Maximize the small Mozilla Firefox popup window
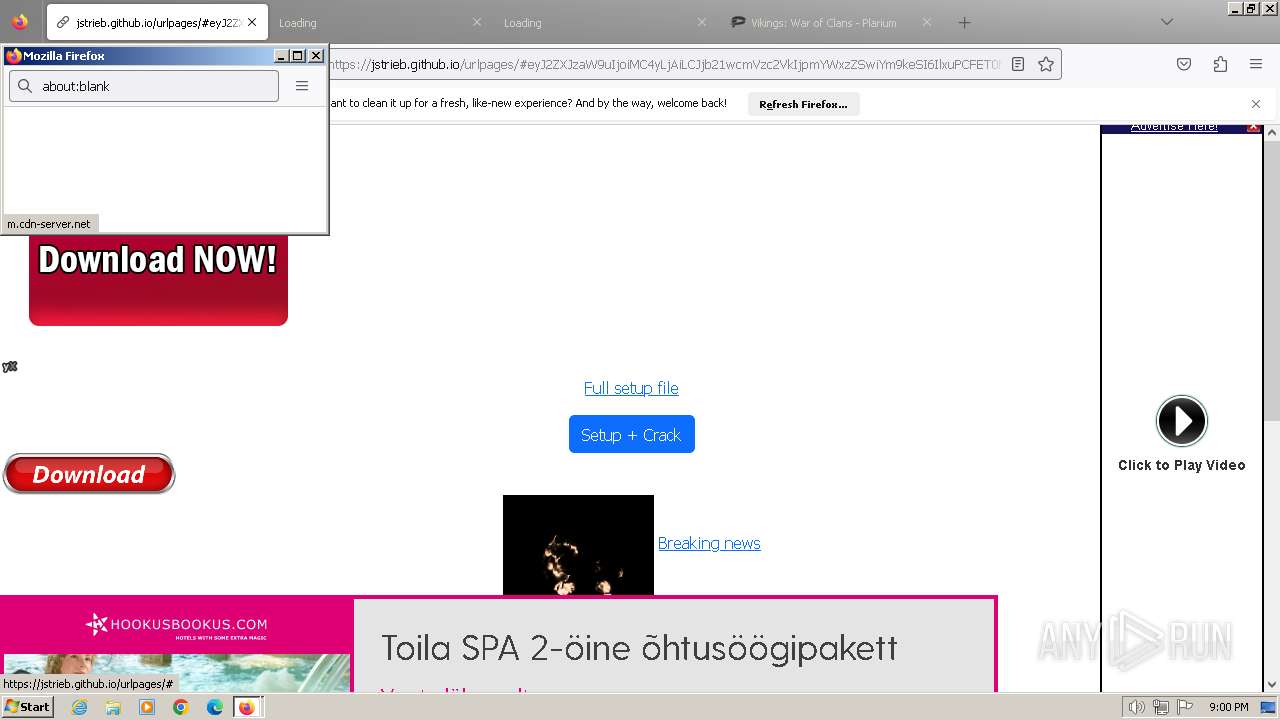This screenshot has width=1280, height=720. [x=298, y=56]
